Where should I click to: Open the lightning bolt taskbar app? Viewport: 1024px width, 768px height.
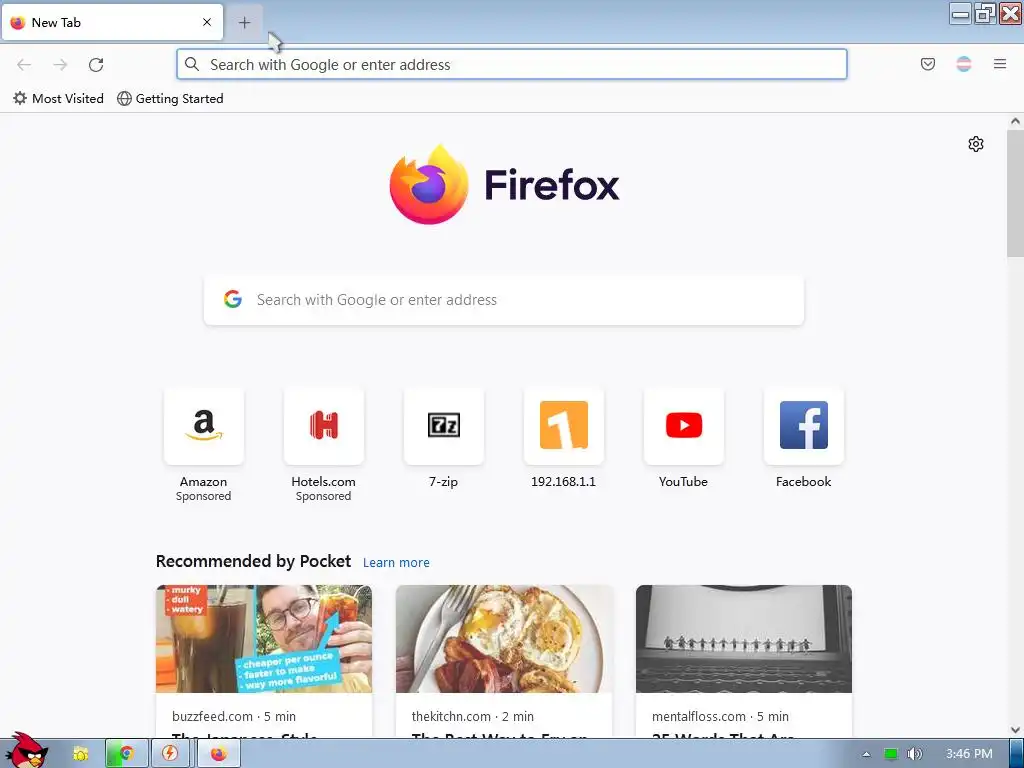170,754
